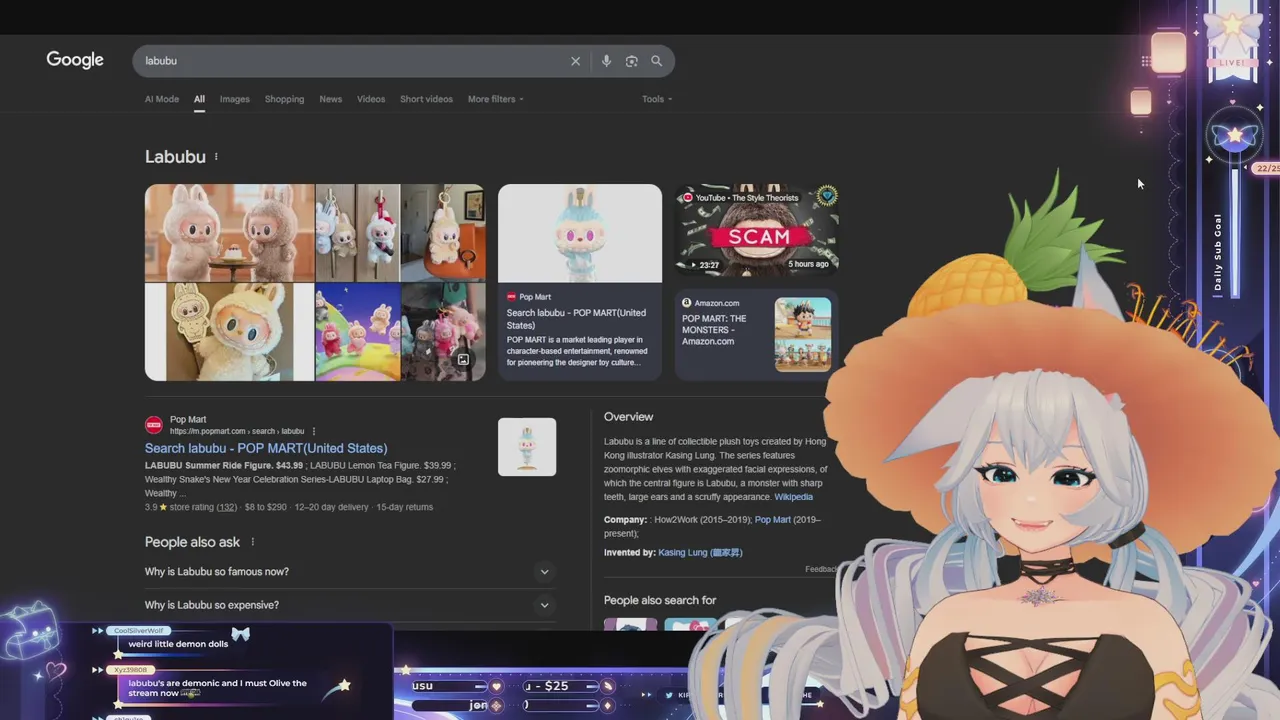
Task: Play the SCAM video from The Style Theorists
Action: pyautogui.click(x=757, y=229)
